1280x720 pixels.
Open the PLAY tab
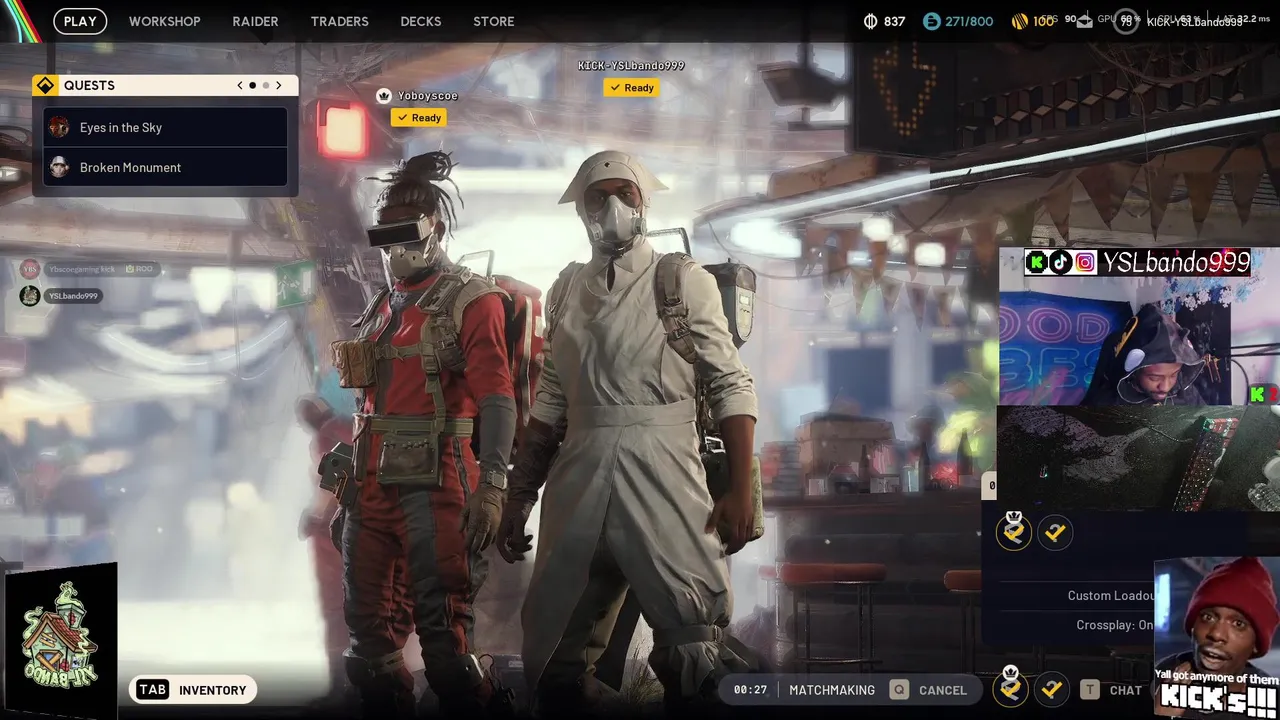(80, 21)
